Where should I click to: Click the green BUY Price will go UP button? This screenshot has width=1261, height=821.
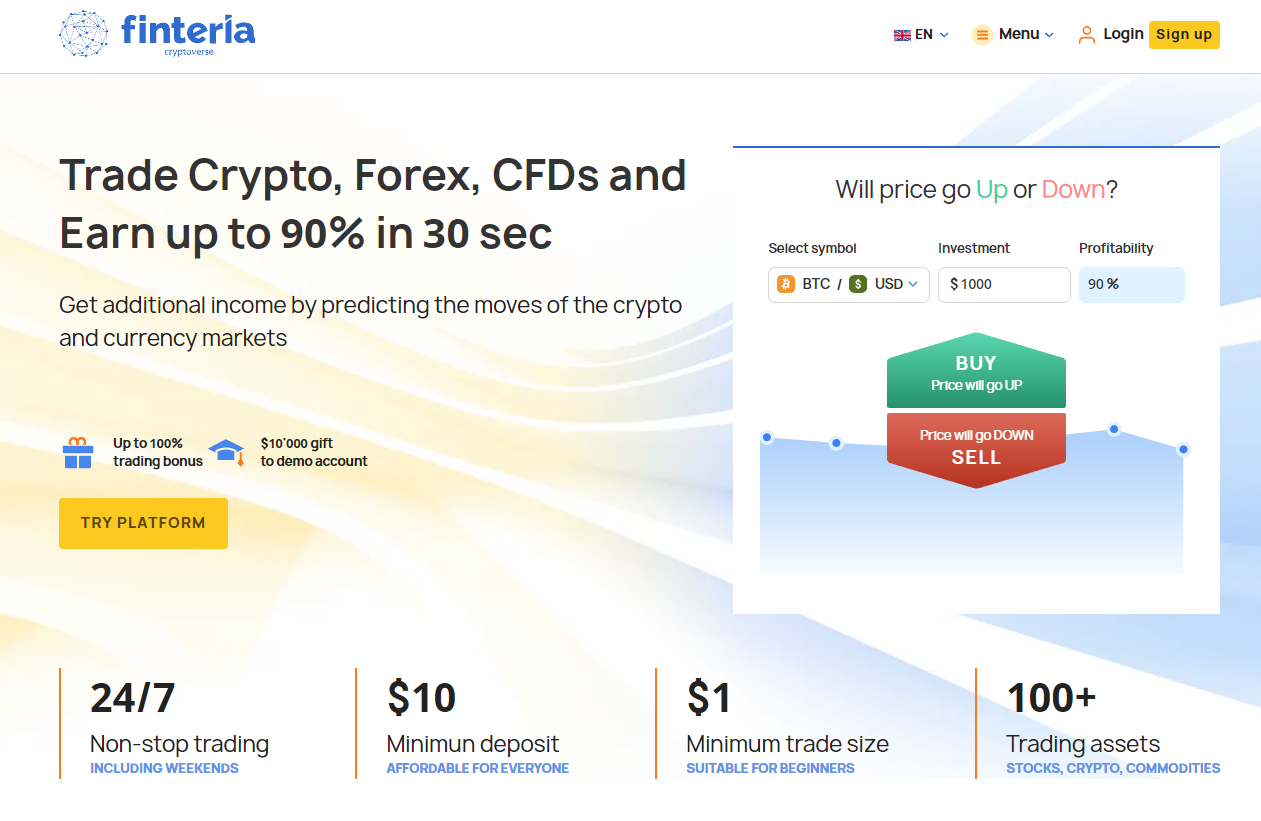(x=976, y=371)
